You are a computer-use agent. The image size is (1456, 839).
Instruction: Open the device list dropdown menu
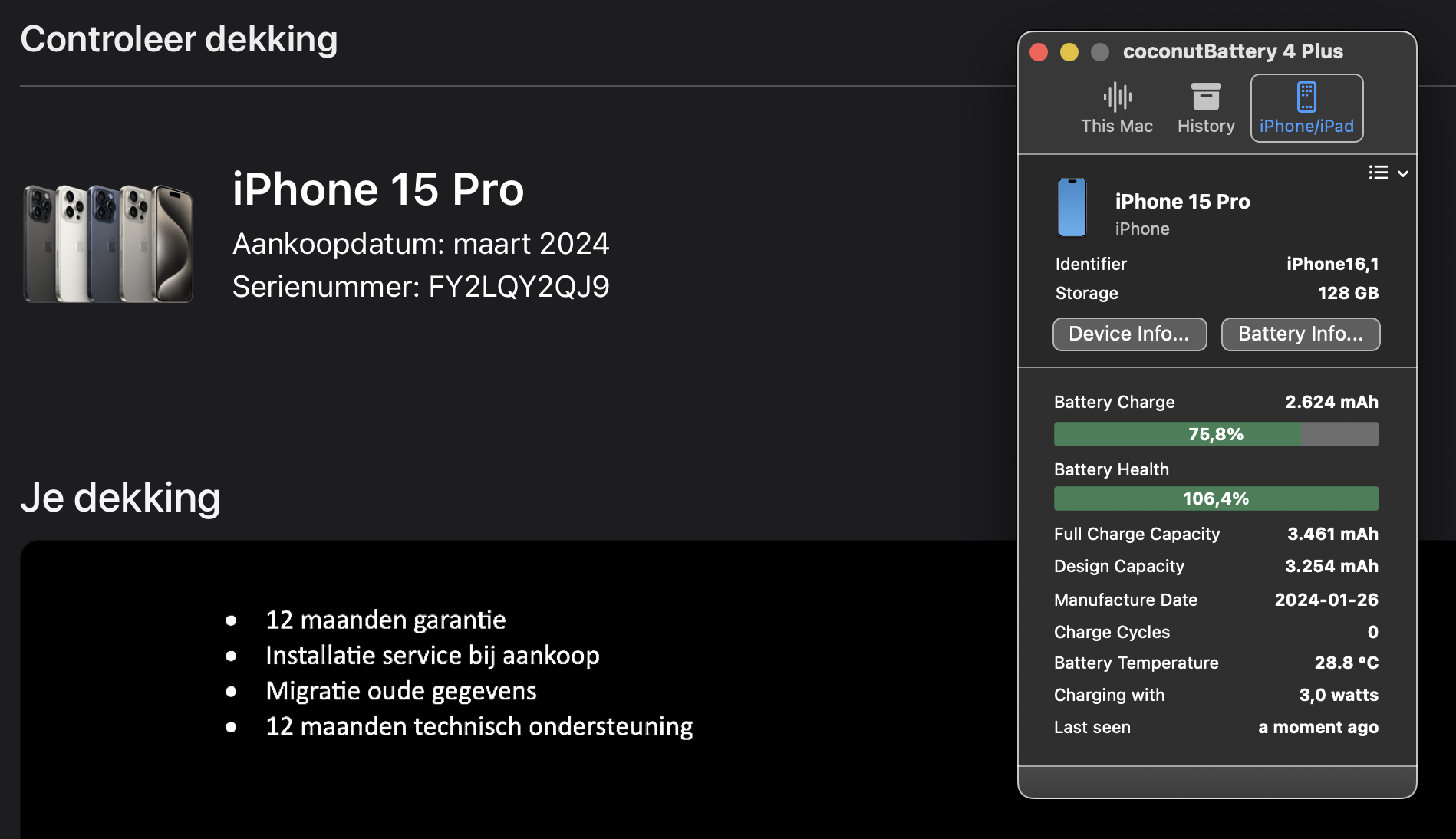pos(1388,173)
